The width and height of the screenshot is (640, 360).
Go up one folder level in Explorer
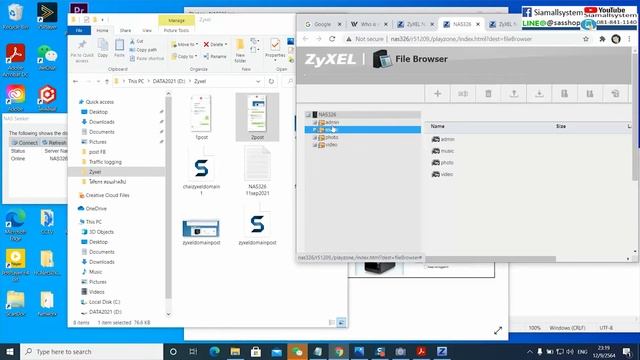pos(107,81)
